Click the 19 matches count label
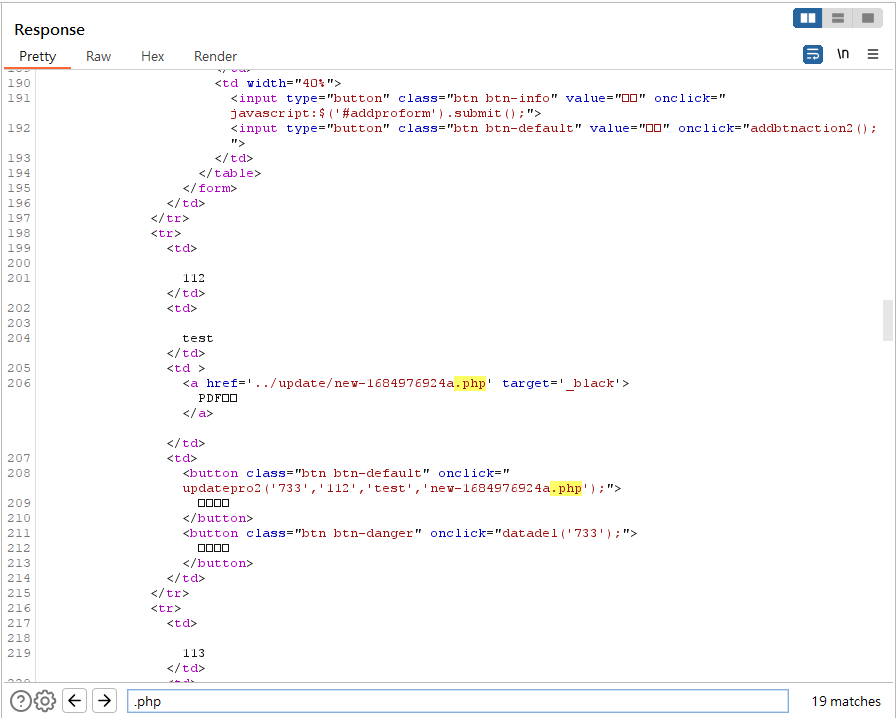This screenshot has height=718, width=896. click(846, 701)
